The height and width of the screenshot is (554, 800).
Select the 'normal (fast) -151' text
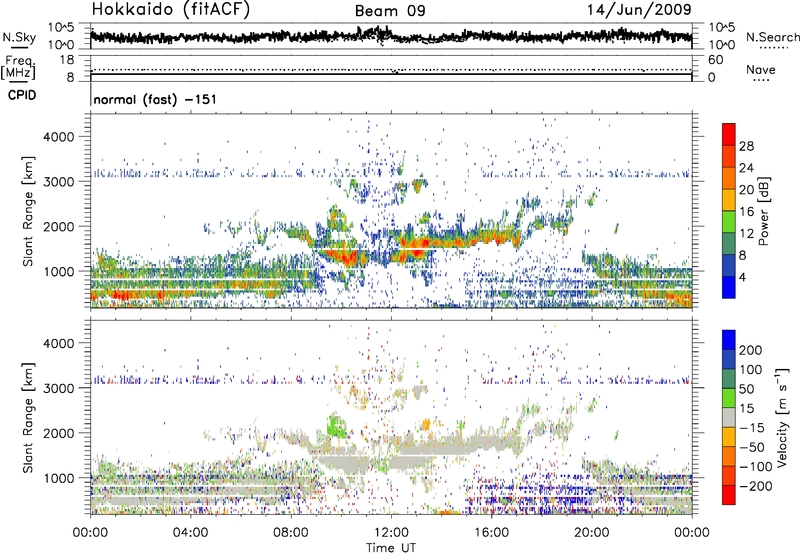[155, 99]
